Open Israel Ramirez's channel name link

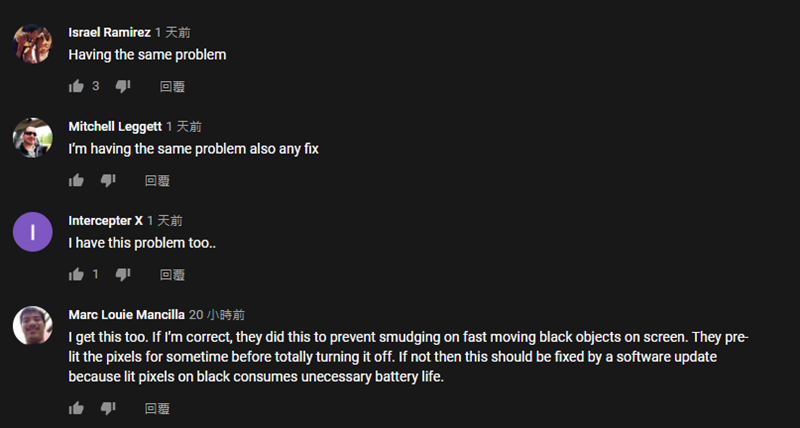(109, 32)
